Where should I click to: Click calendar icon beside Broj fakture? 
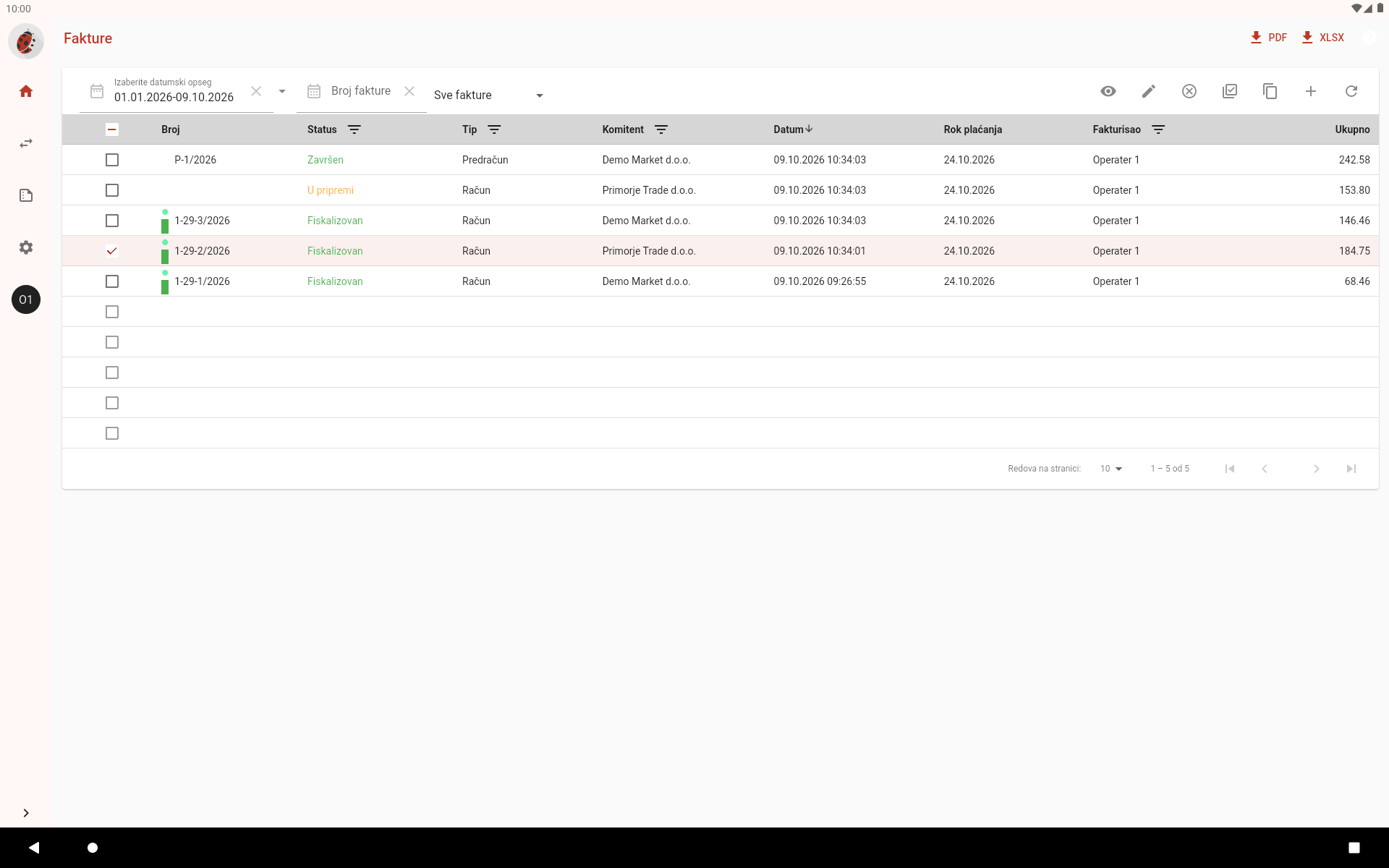(314, 91)
